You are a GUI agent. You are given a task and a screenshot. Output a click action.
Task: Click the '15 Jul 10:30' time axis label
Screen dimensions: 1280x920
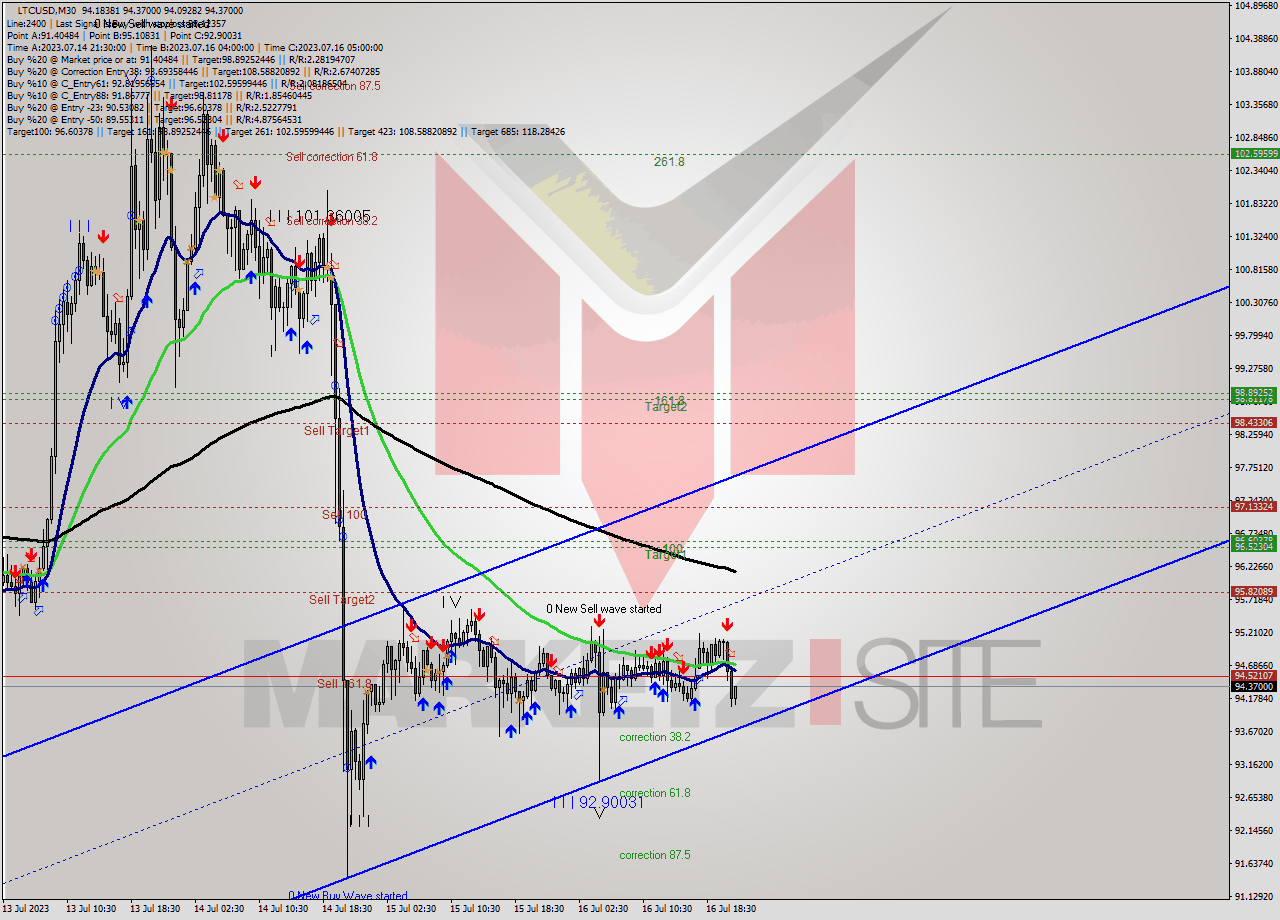[474, 909]
